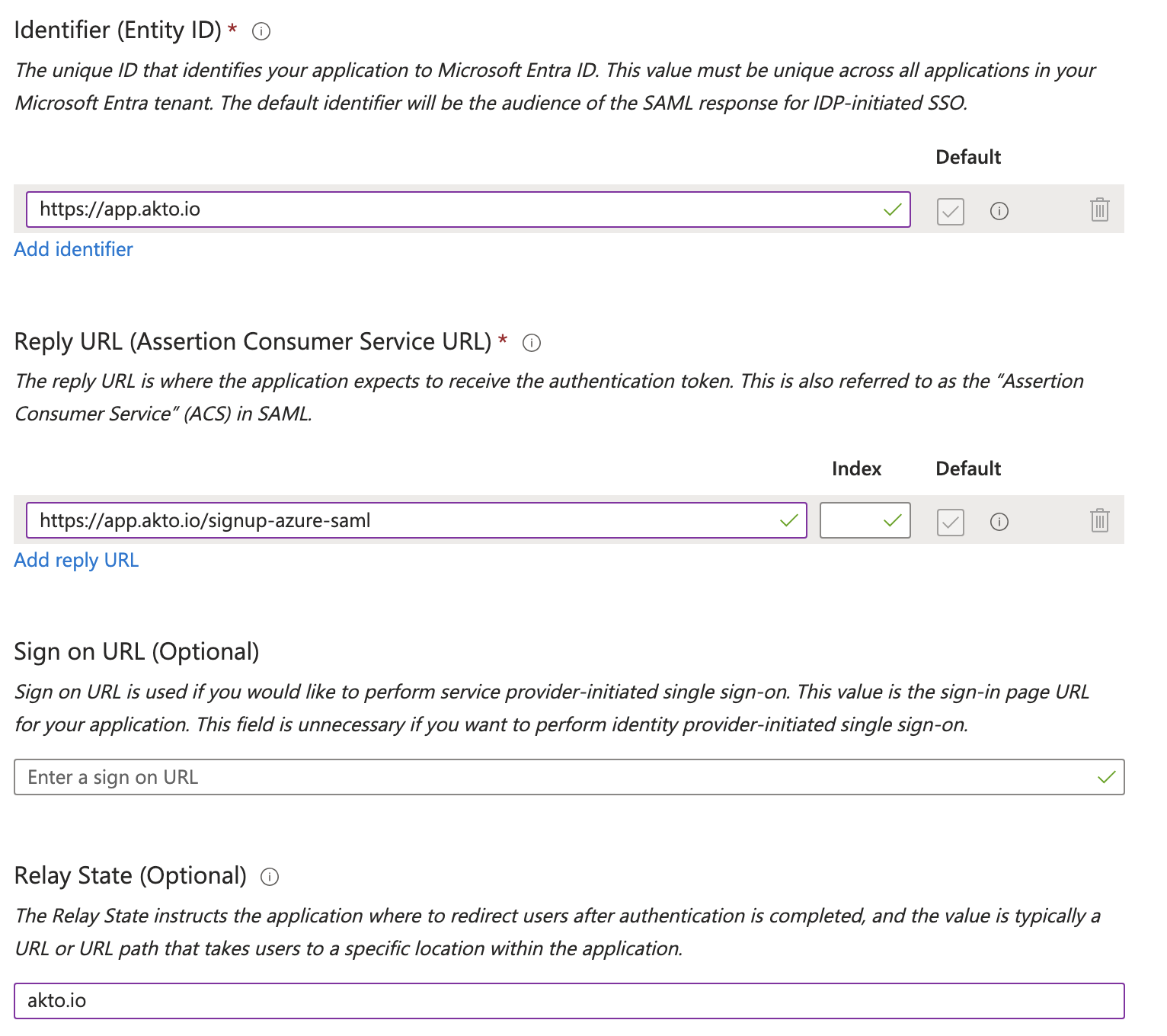Select the Sign on URL (Optional) heading
This screenshot has width=1167, height=1036.
(137, 652)
